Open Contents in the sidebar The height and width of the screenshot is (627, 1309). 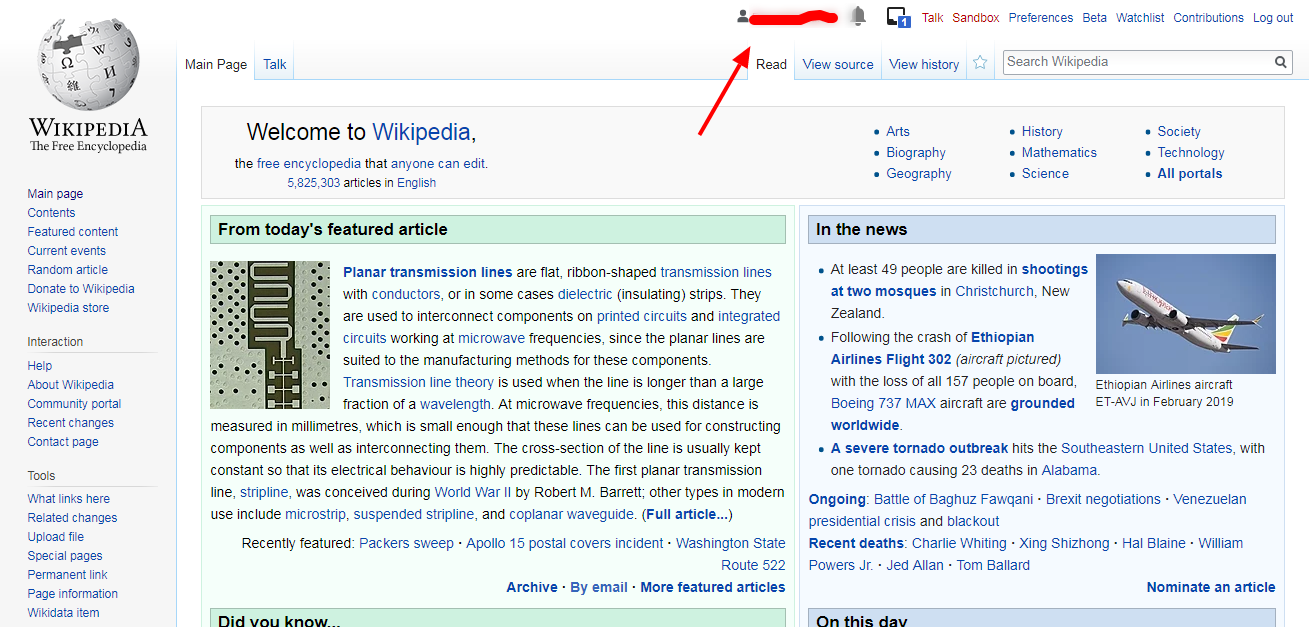[x=51, y=213]
